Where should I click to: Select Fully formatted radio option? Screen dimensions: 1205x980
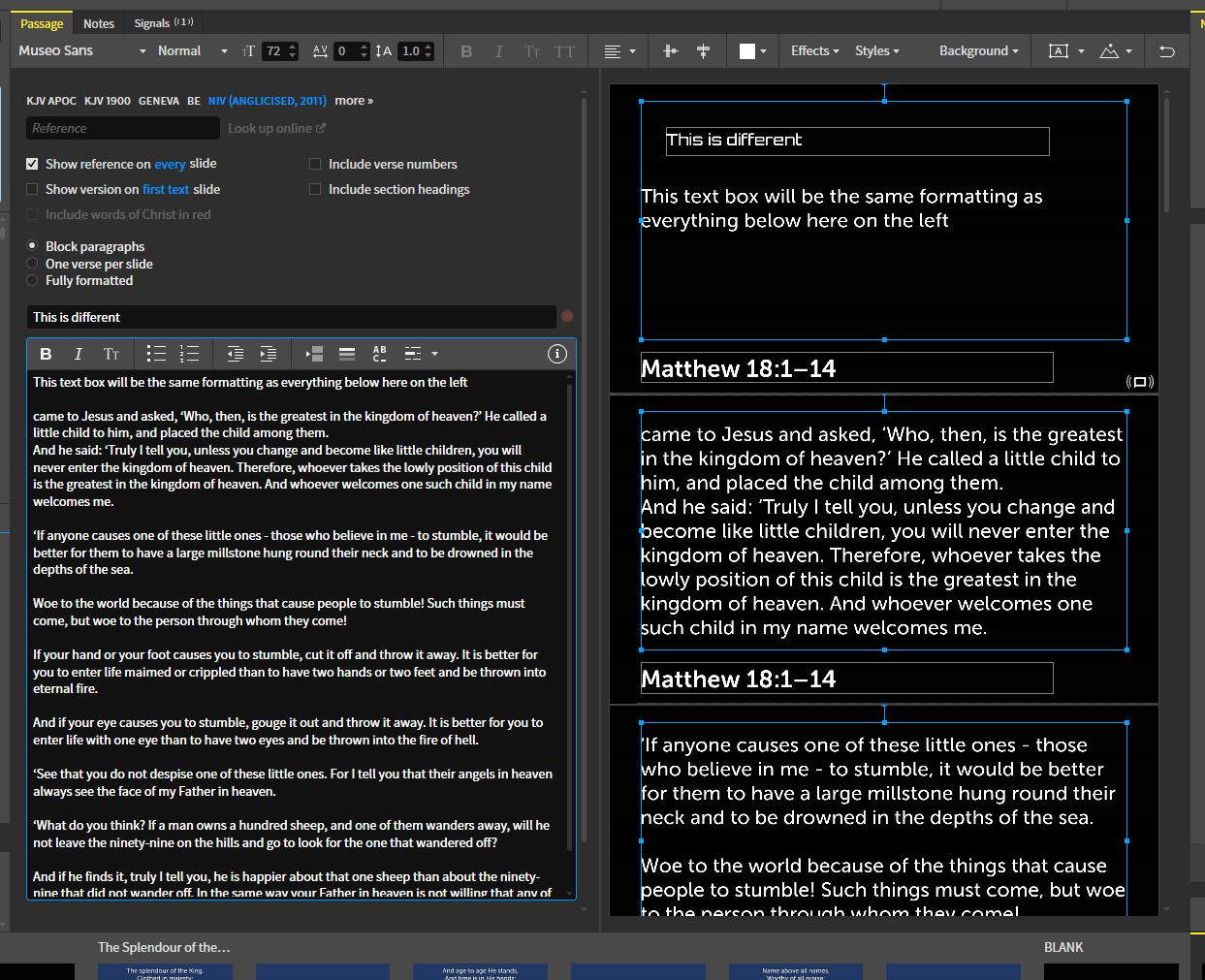click(x=32, y=280)
